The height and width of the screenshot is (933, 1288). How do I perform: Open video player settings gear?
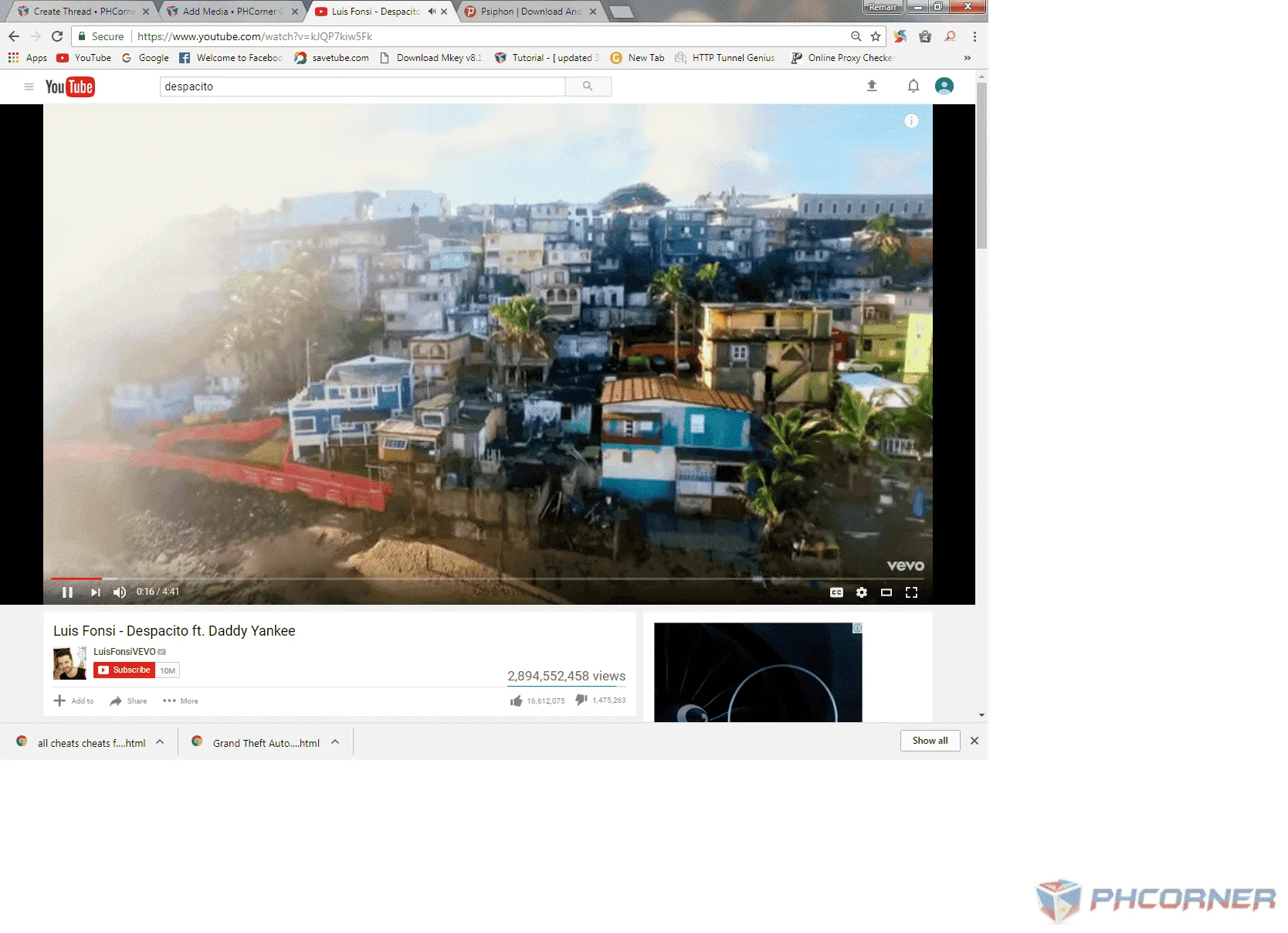862,592
